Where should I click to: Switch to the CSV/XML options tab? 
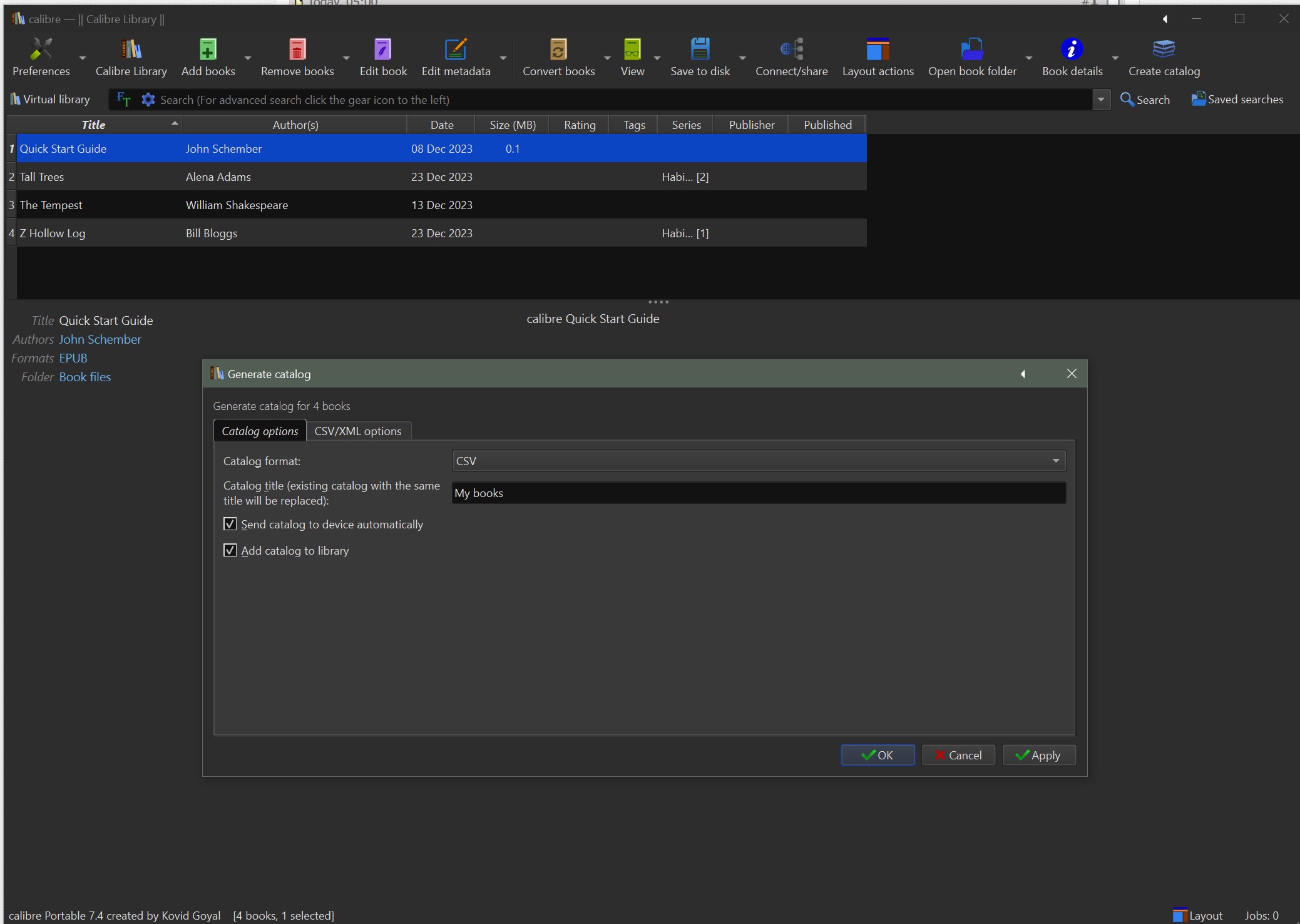(x=357, y=431)
